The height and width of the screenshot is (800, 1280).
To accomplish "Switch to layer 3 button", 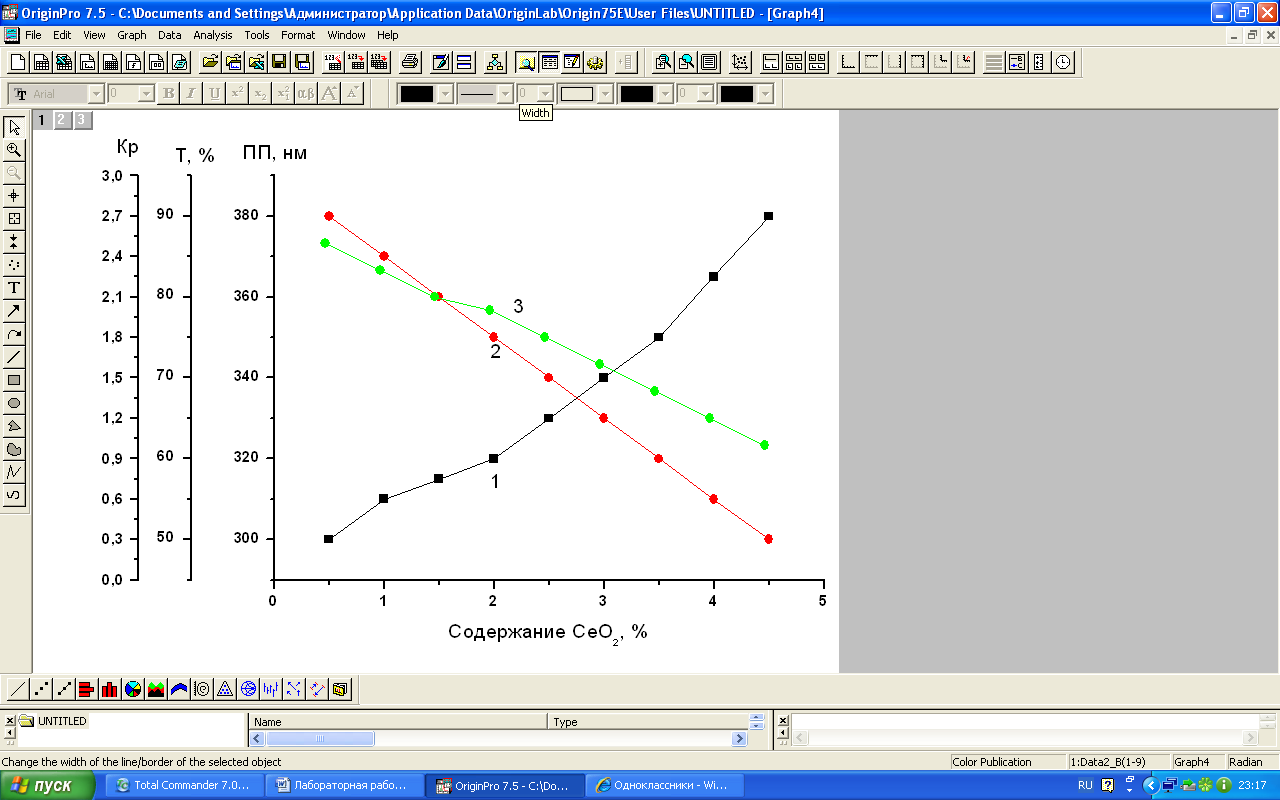I will 81,120.
